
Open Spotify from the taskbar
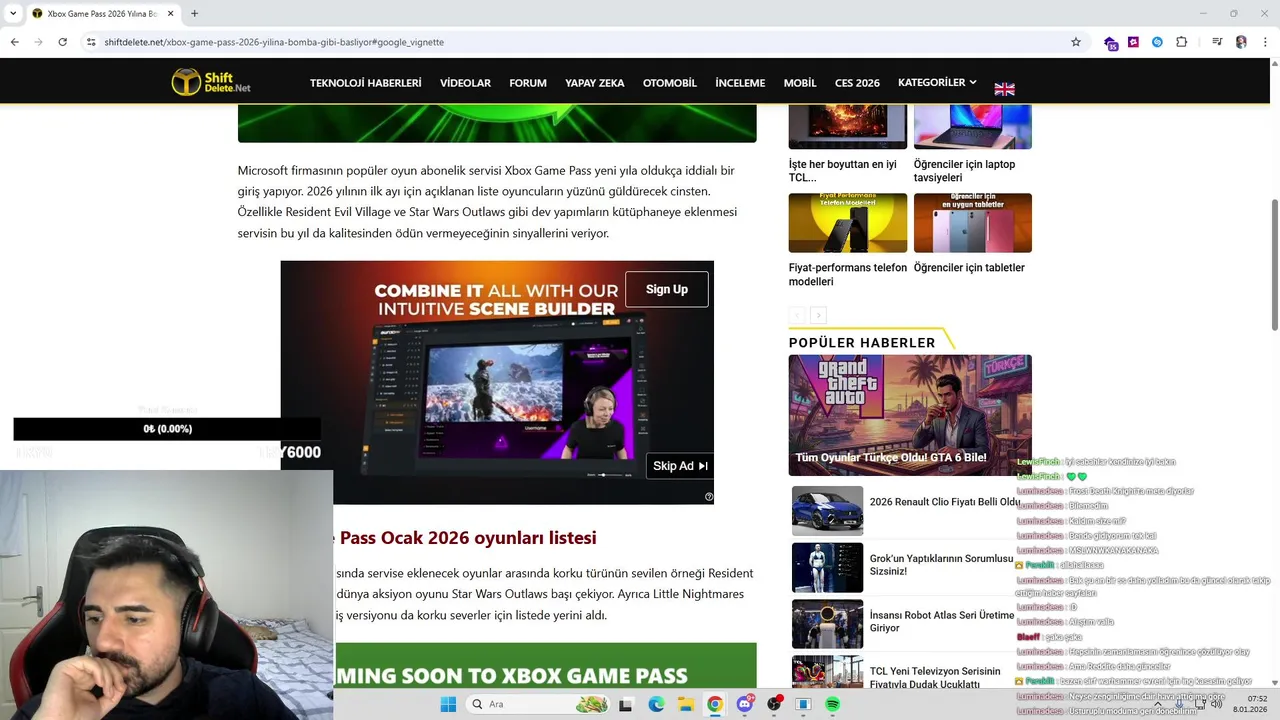(x=832, y=704)
